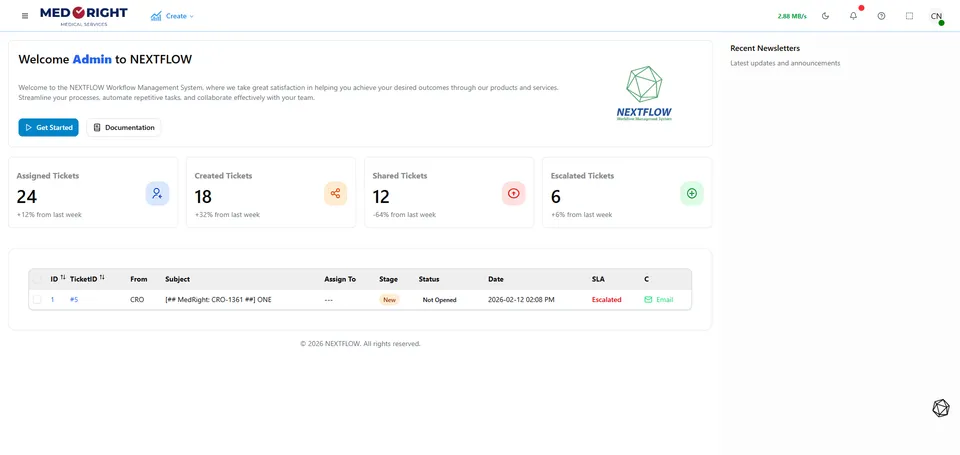960x455 pixels.
Task: Click the Assign To column header
Action: (x=340, y=279)
